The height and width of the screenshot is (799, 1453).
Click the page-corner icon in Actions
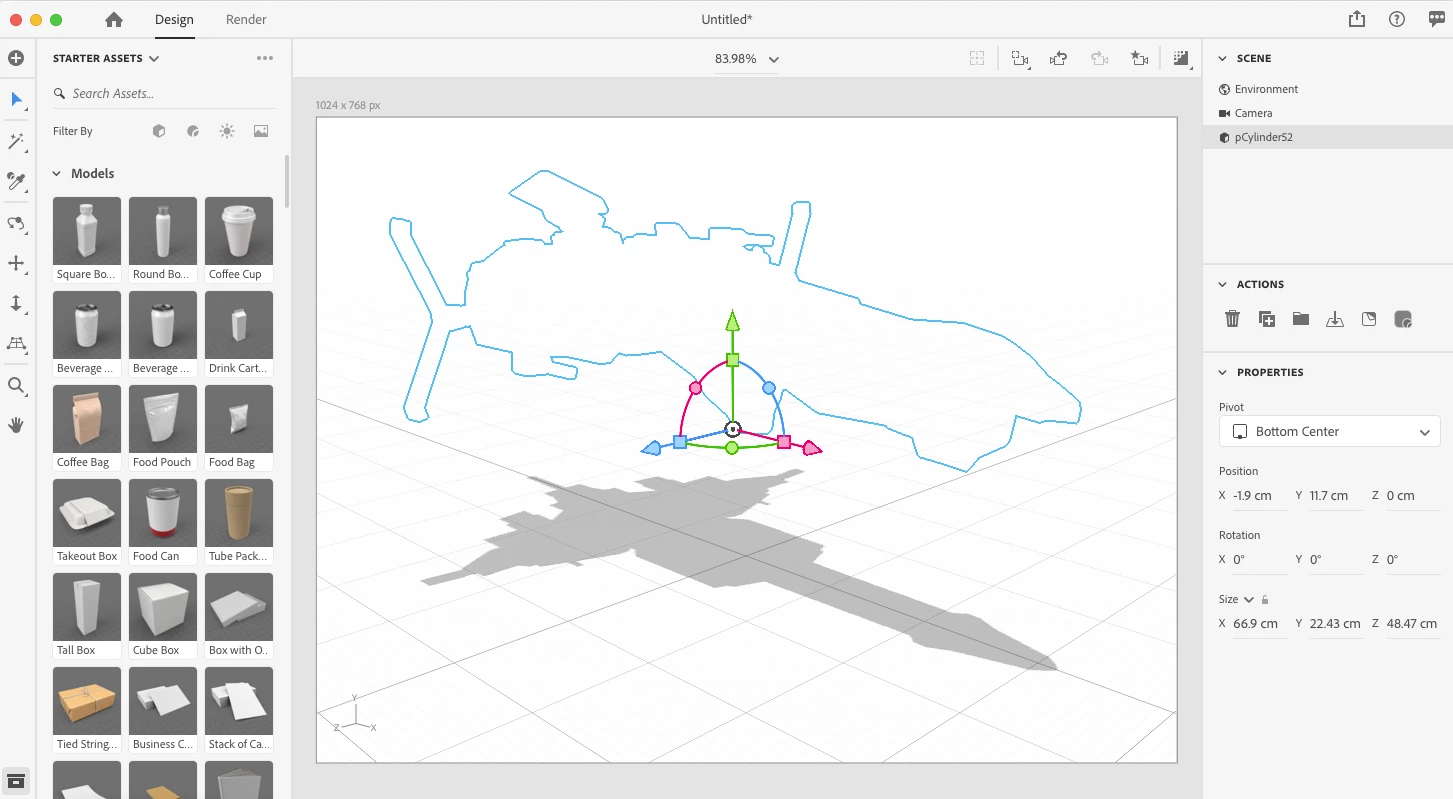click(x=1369, y=319)
